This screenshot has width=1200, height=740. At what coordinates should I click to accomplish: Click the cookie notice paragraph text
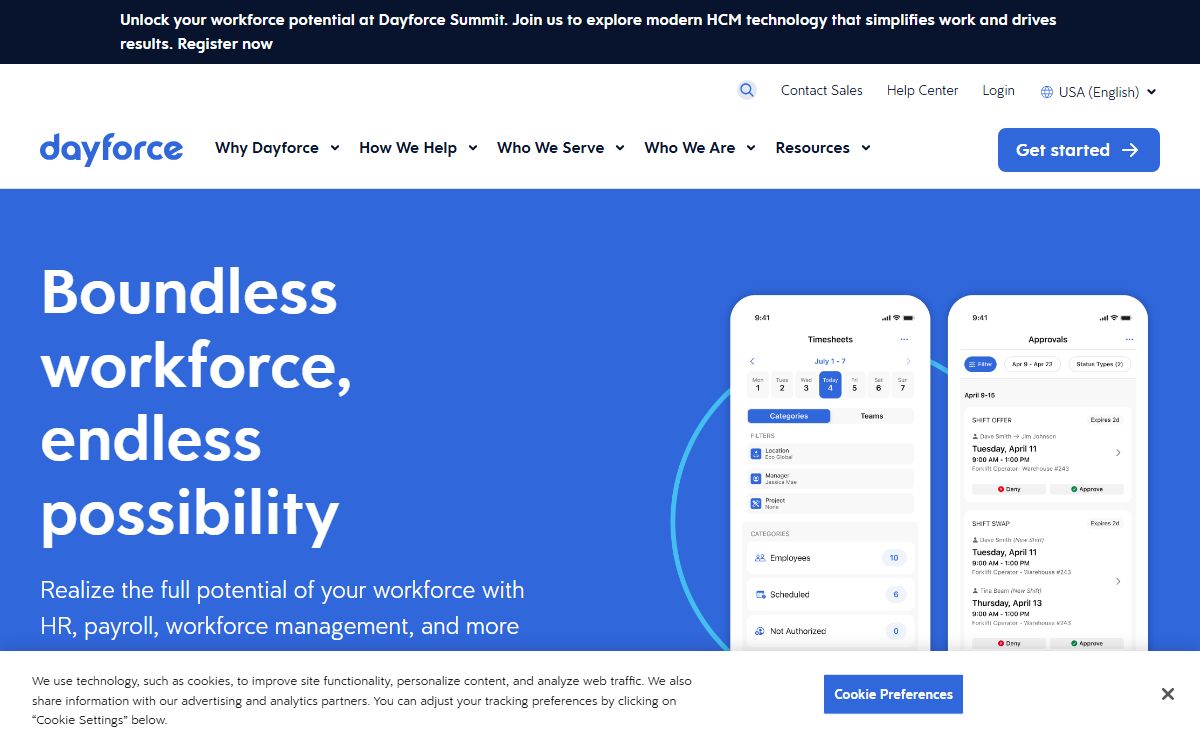pyautogui.click(x=362, y=700)
